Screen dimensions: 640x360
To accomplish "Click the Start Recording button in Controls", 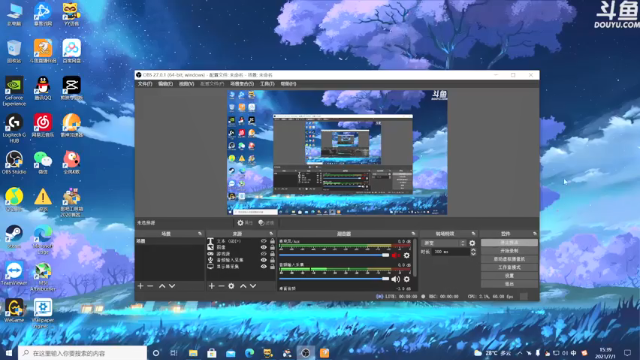I will 509,251.
